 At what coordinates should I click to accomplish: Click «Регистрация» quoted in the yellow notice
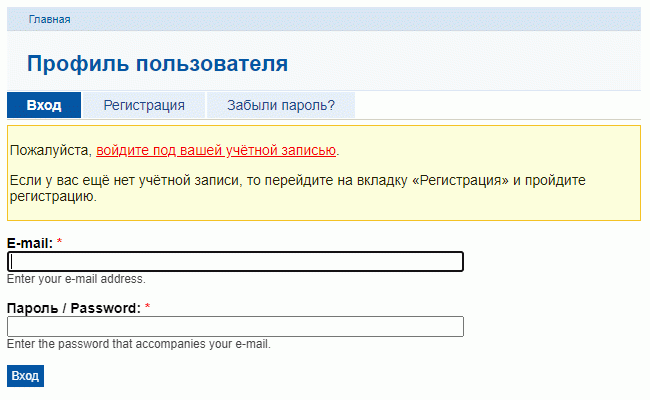click(461, 180)
